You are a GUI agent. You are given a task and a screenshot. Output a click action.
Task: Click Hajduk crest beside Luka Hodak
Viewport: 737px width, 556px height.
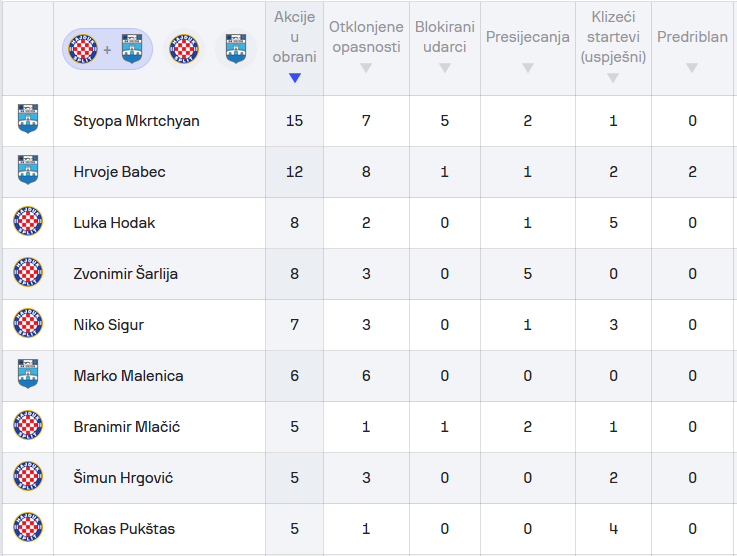[x=27, y=223]
